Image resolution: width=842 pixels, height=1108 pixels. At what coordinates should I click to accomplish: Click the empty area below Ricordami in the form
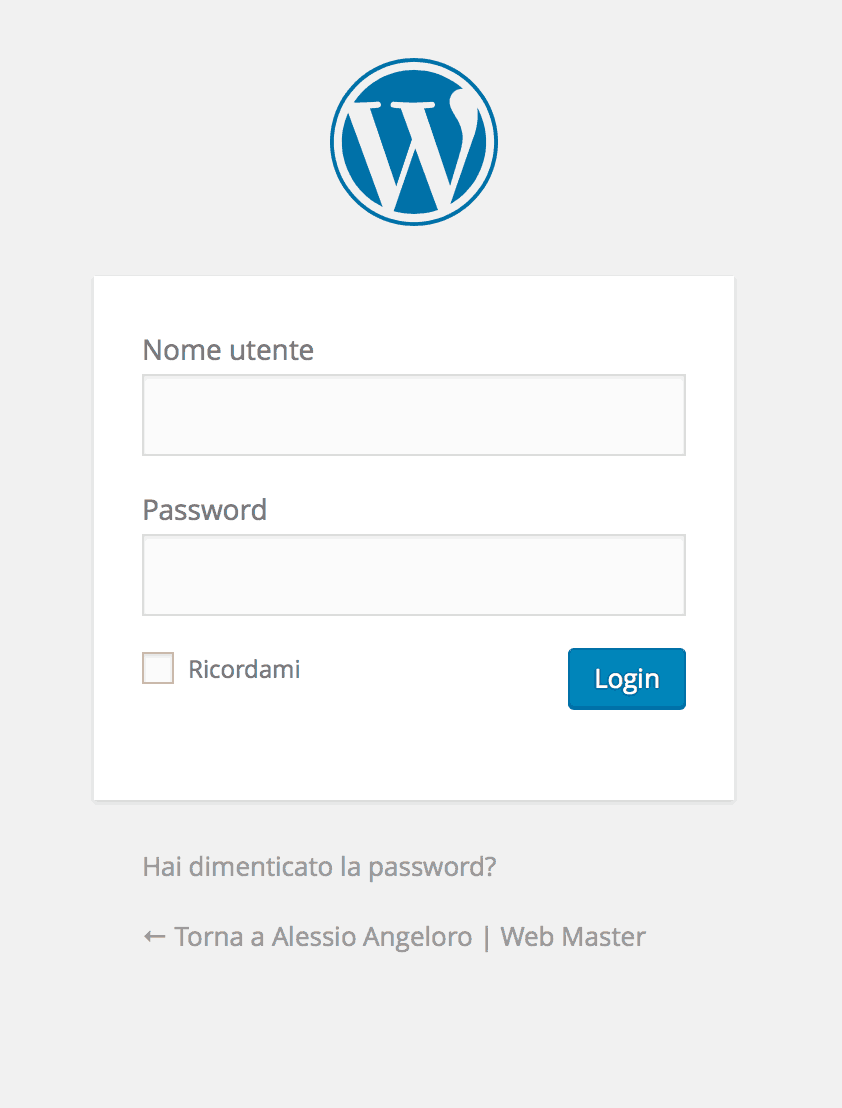click(x=300, y=750)
